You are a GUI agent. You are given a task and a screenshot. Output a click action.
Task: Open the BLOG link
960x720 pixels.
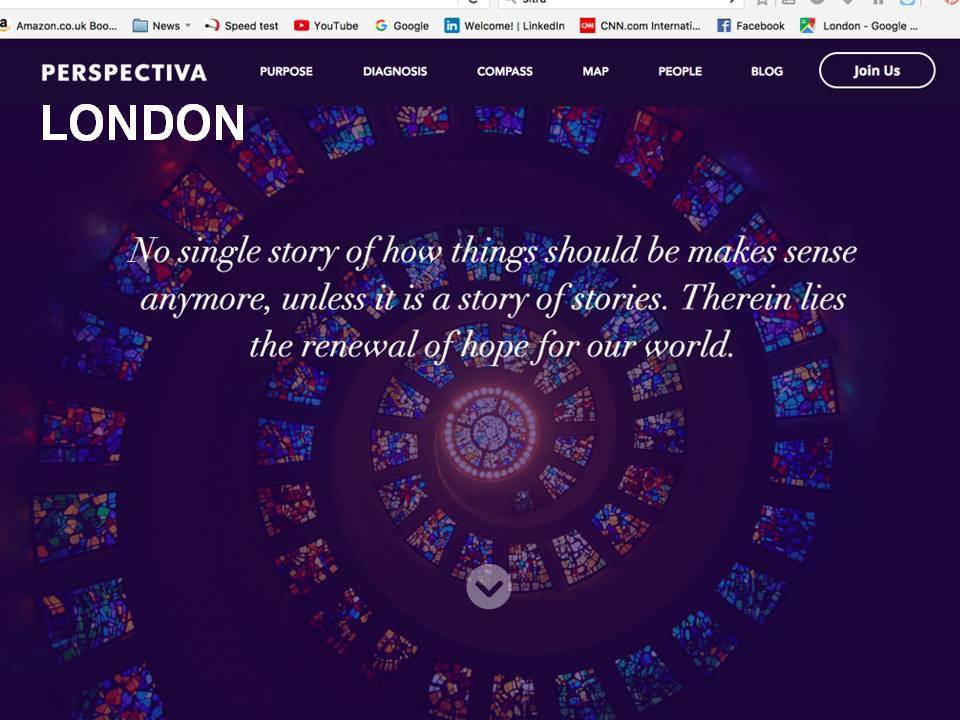(767, 71)
